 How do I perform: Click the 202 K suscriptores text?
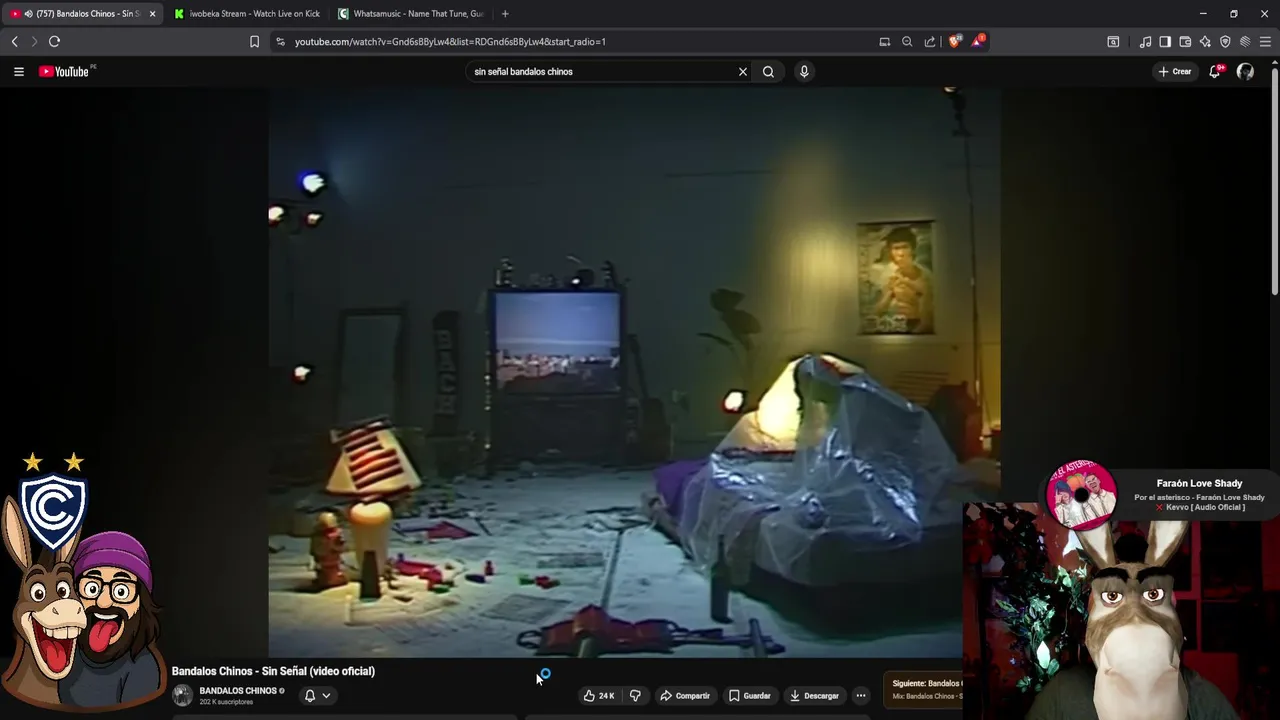coord(226,702)
